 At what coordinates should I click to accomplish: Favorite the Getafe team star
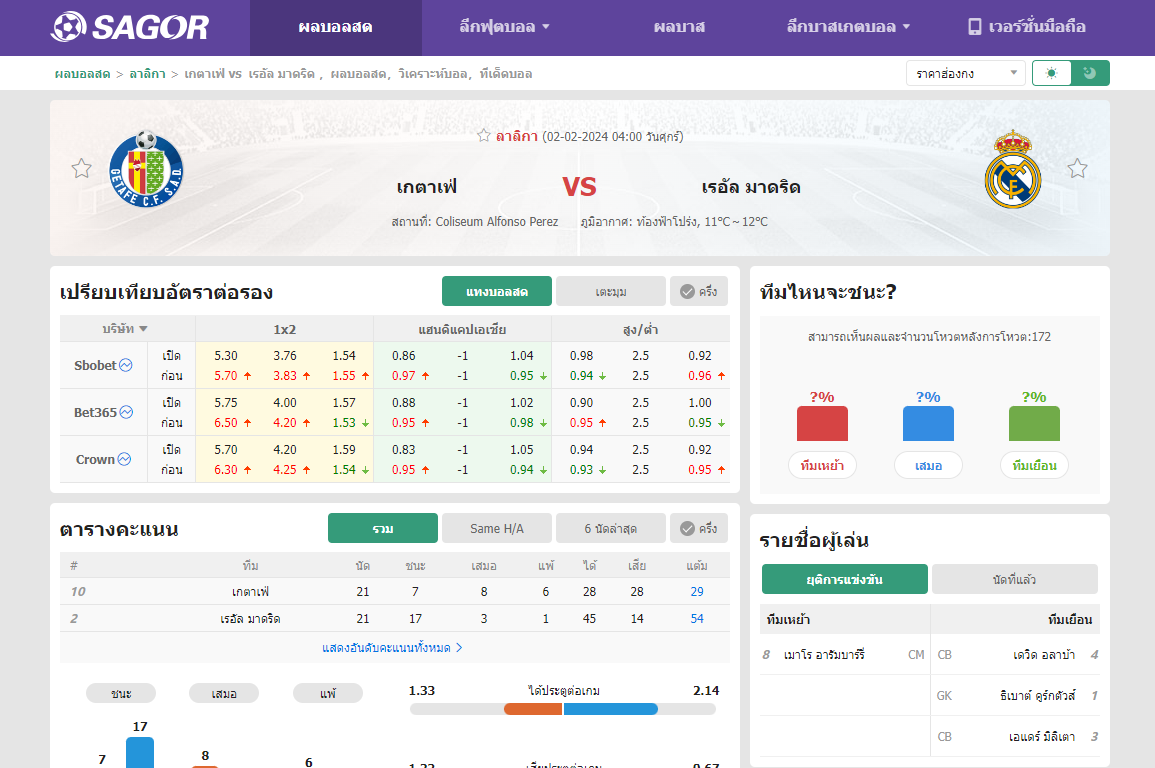coord(81,169)
